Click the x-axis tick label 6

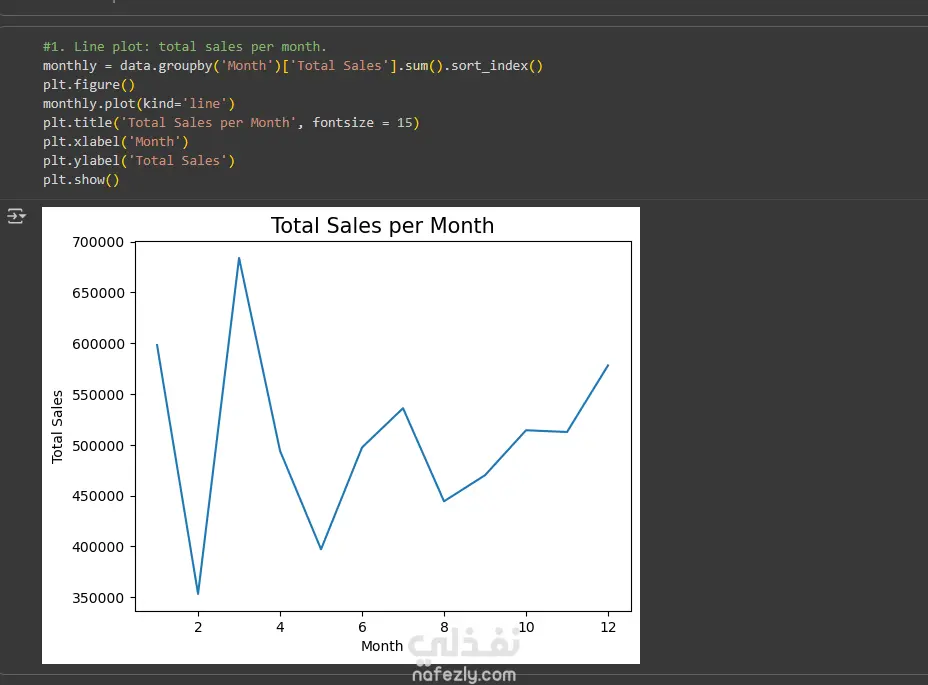click(362, 627)
